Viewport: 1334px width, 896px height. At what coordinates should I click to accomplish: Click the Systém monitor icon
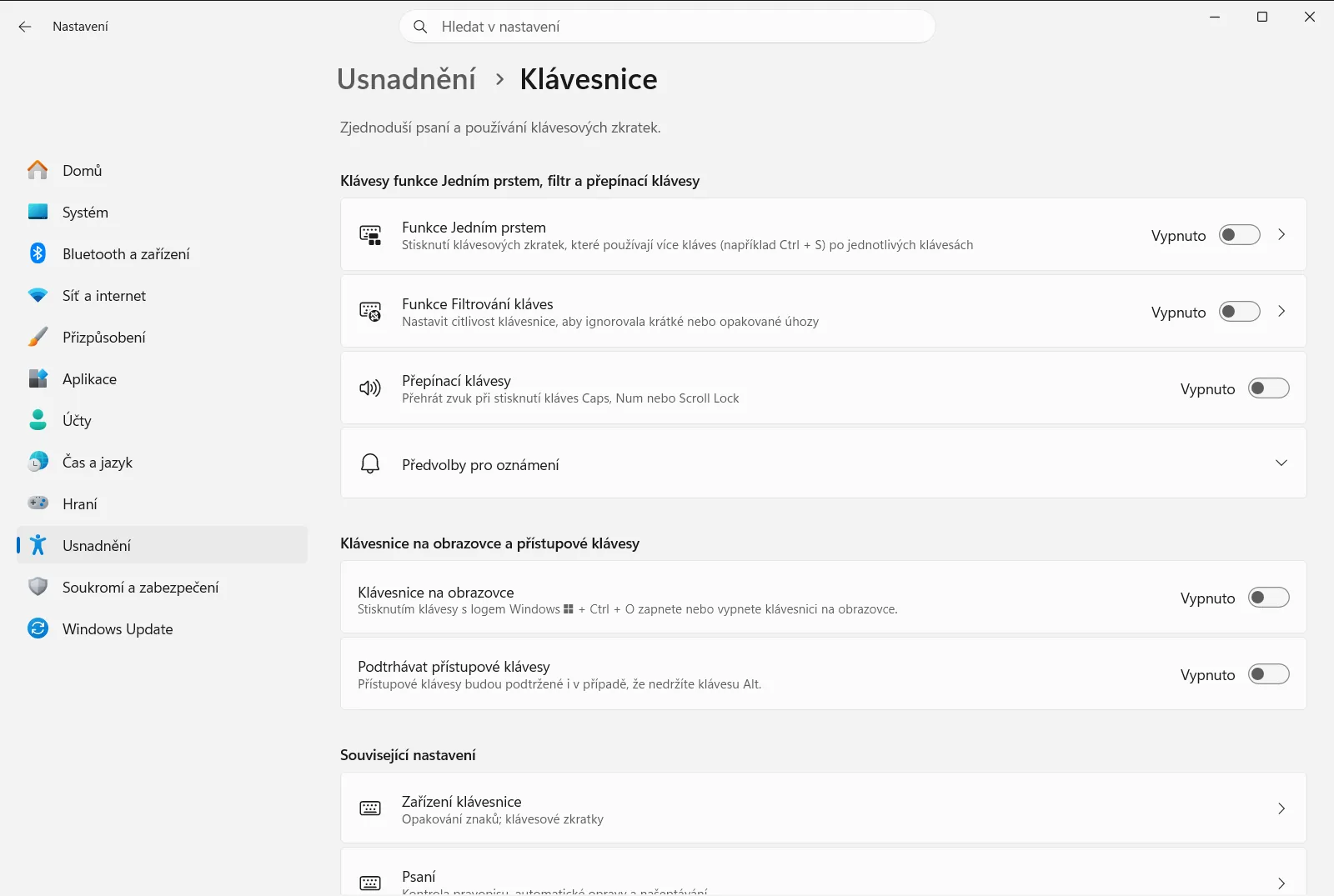coord(38,212)
